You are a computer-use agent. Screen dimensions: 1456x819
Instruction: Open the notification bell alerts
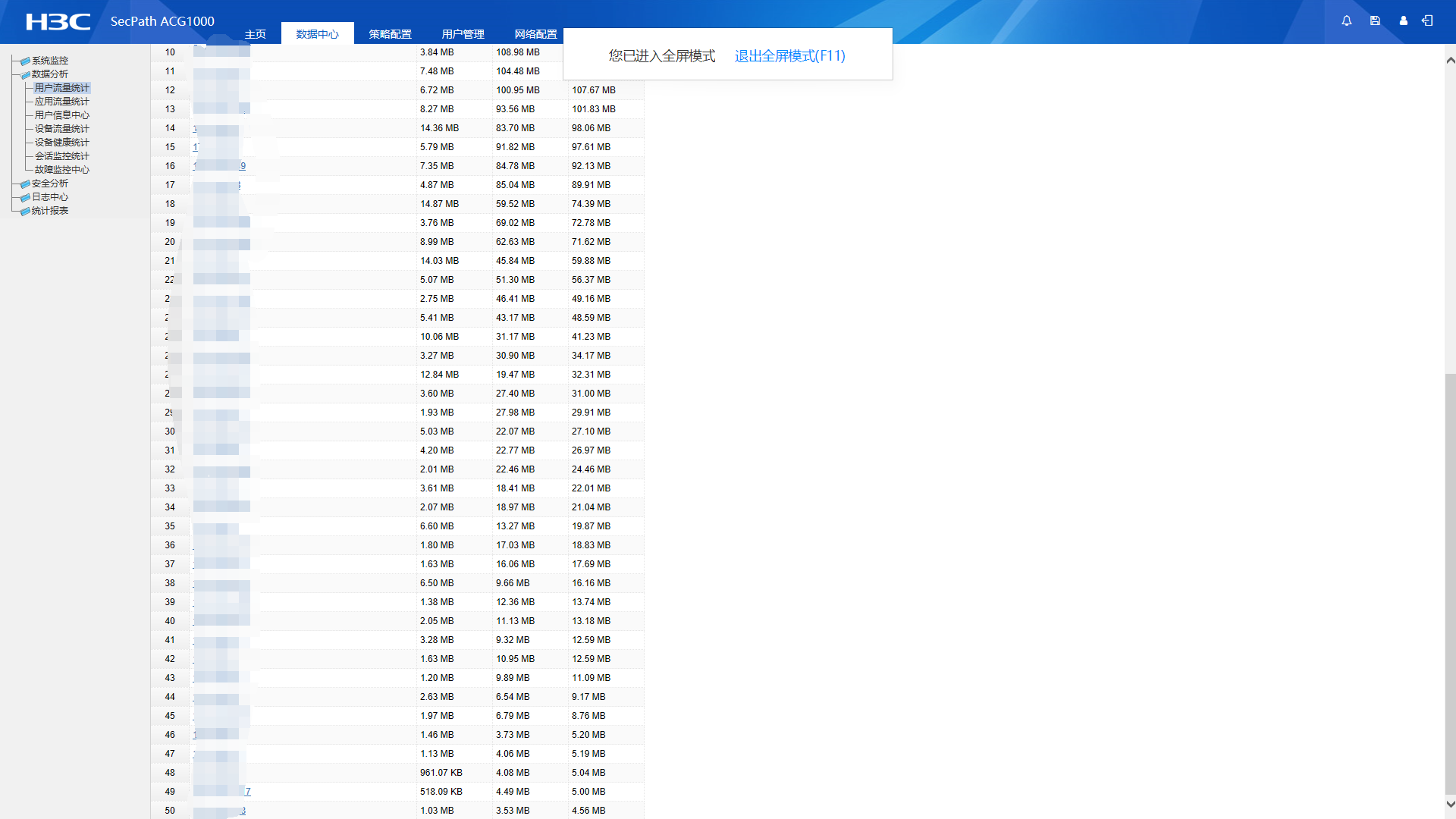pyautogui.click(x=1346, y=21)
